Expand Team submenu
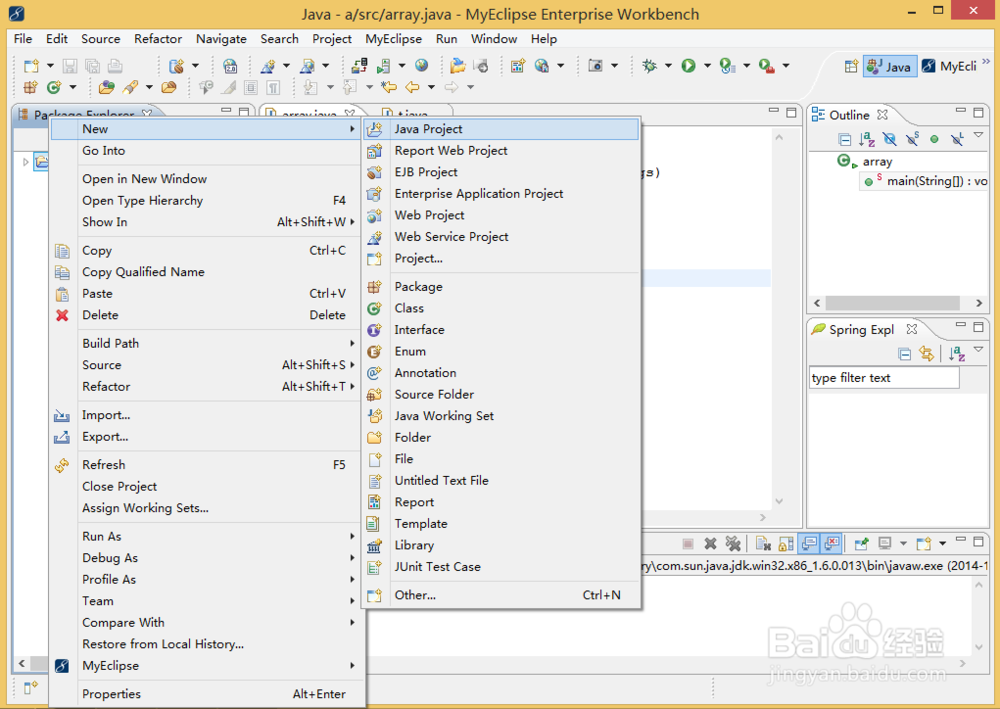Image resolution: width=1000 pixels, height=709 pixels. [x=352, y=601]
